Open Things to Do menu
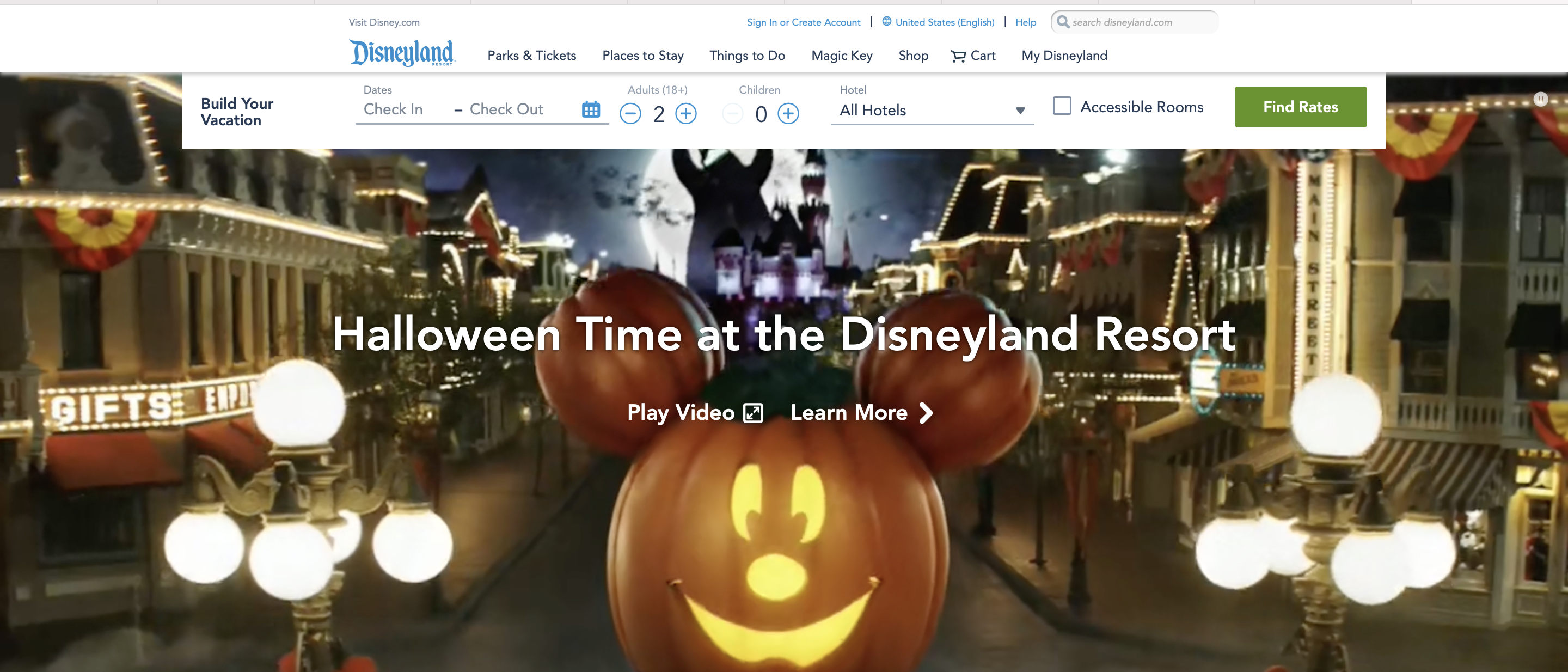Image resolution: width=1568 pixels, height=672 pixels. [x=747, y=56]
